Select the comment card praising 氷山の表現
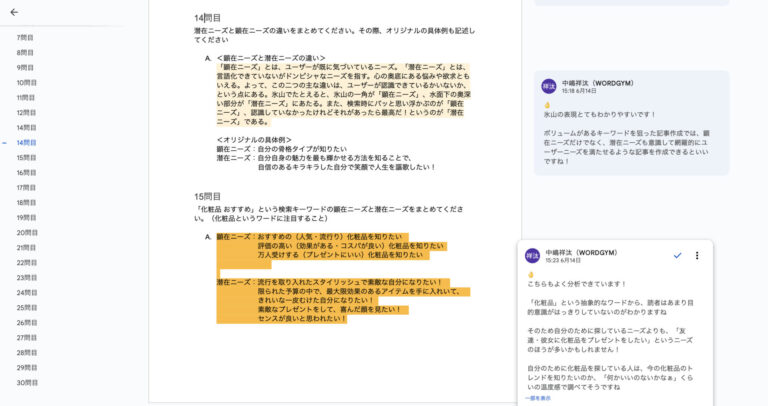 tap(631, 123)
